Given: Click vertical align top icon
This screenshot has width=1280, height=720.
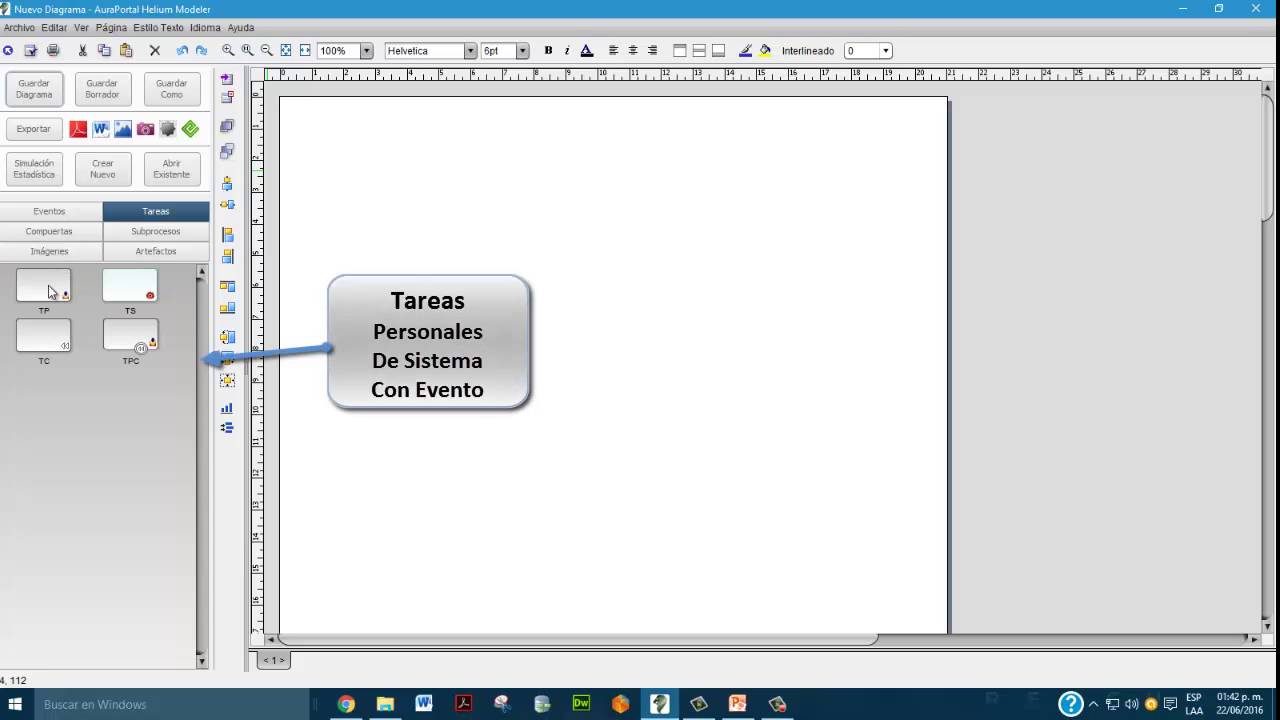Looking at the screenshot, I should tap(680, 50).
